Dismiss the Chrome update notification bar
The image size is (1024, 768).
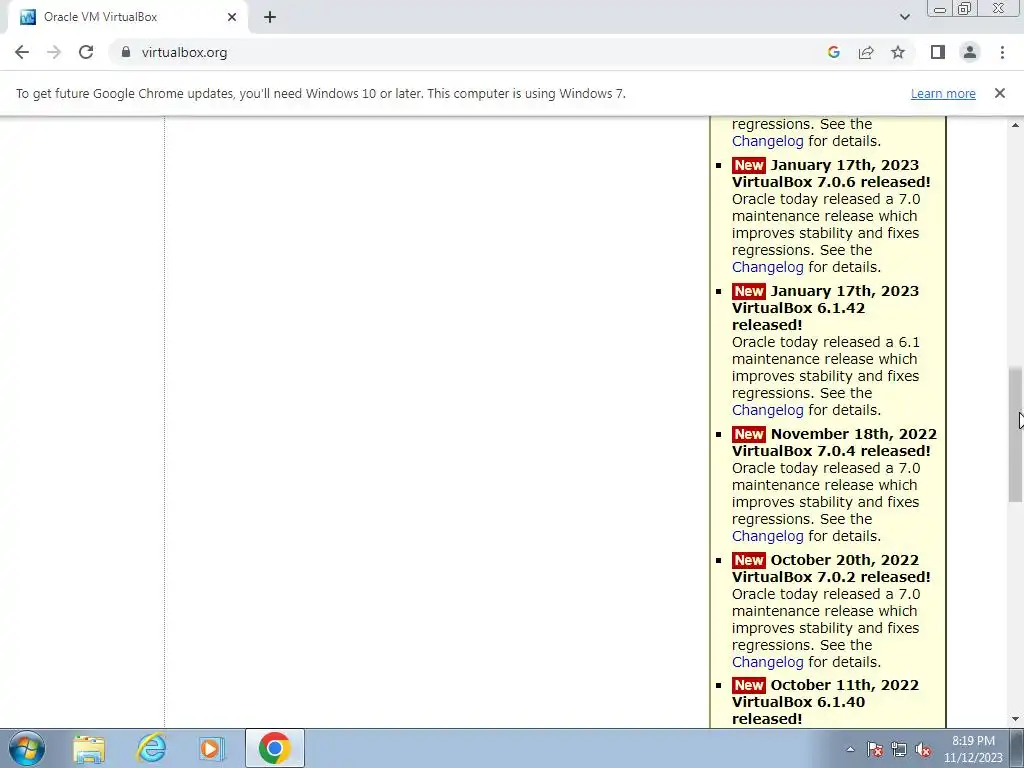point(1000,93)
